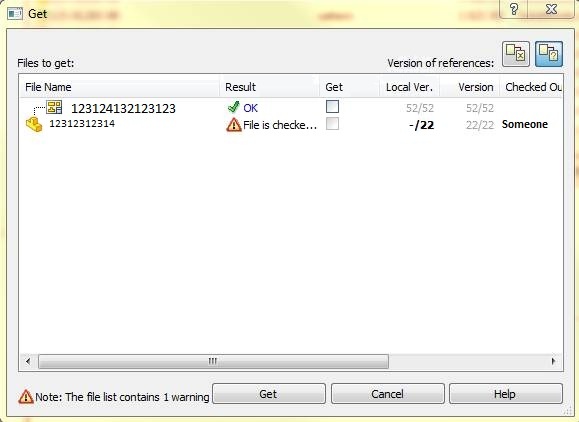Check the Get box for 123124132123123
The image size is (579, 422).
pos(332,107)
